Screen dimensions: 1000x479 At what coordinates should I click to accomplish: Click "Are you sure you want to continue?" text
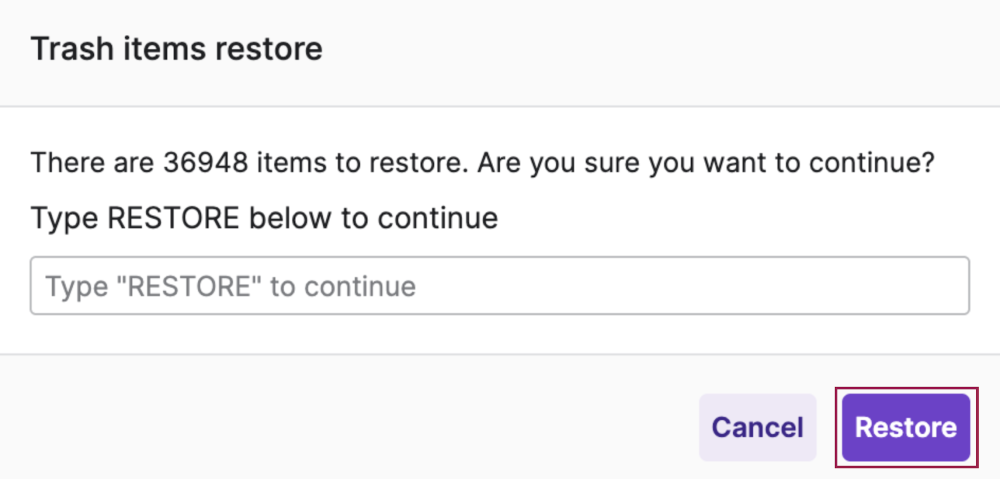tap(706, 163)
